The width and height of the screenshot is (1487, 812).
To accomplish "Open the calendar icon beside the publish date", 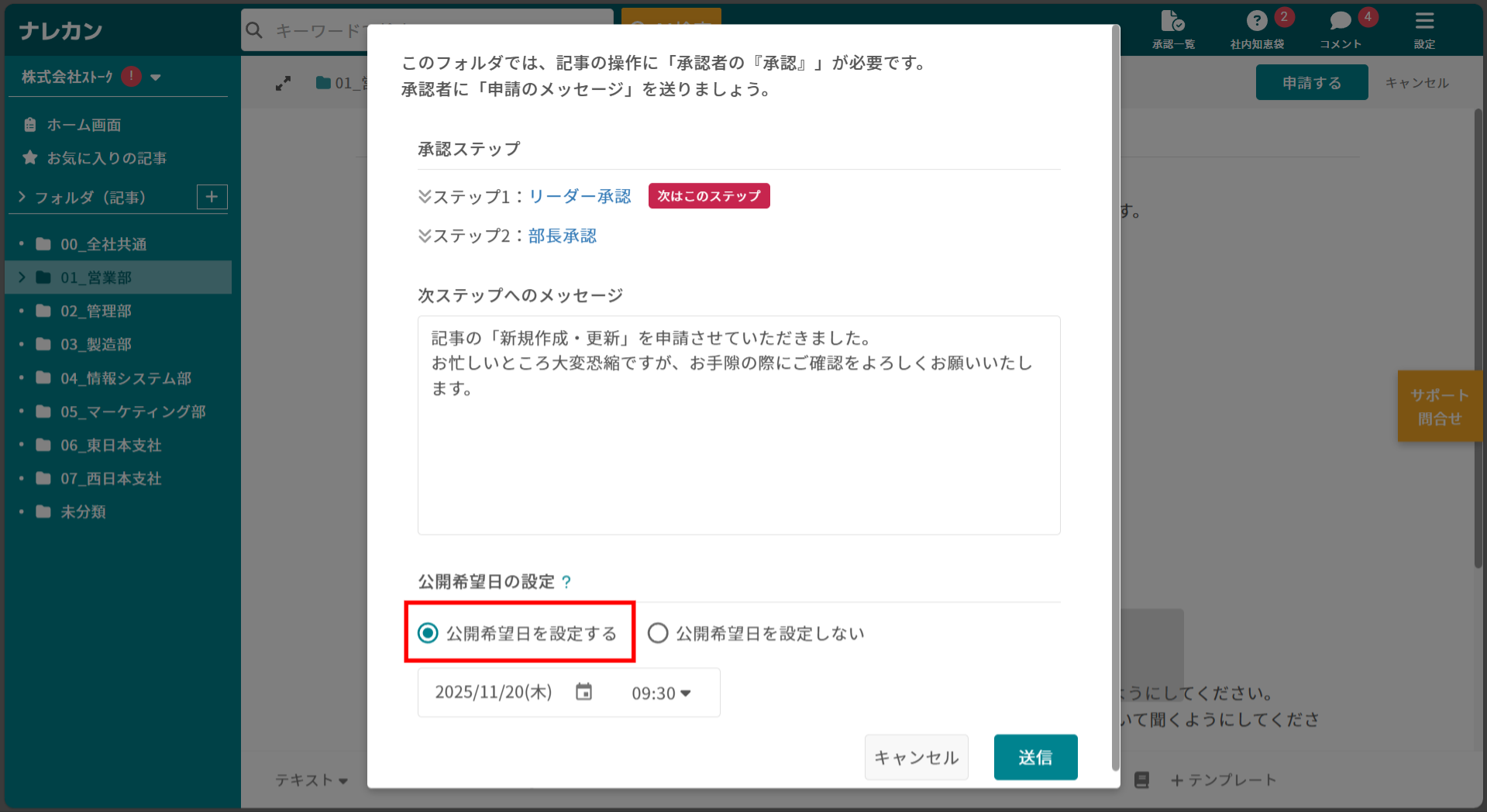I will (x=583, y=692).
